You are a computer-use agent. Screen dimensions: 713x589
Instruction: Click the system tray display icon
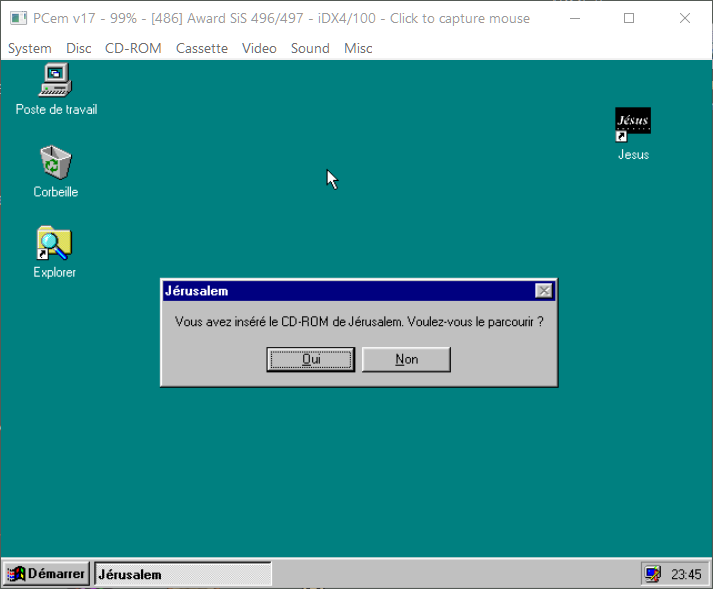tap(653, 574)
